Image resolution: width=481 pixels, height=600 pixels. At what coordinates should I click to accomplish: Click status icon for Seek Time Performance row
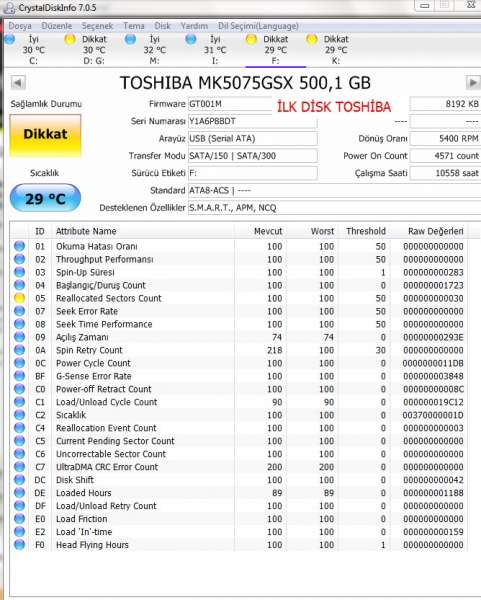click(20, 324)
